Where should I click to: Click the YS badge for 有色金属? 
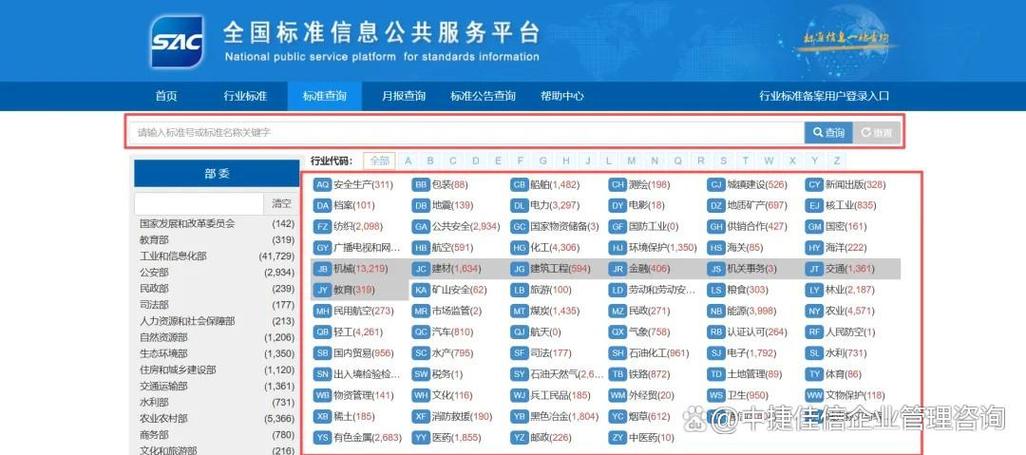[x=322, y=437]
